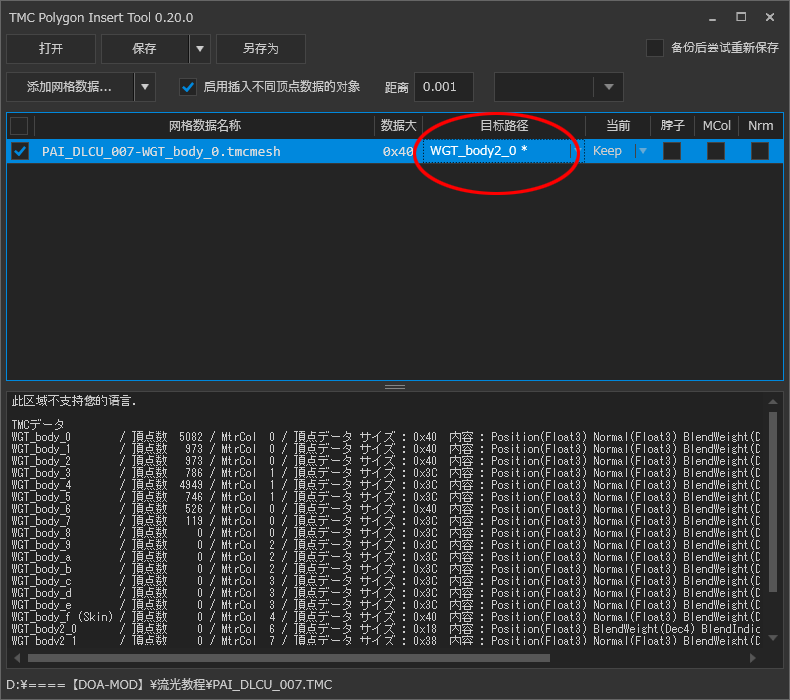Click the 添加网格数据... button

click(x=70, y=87)
